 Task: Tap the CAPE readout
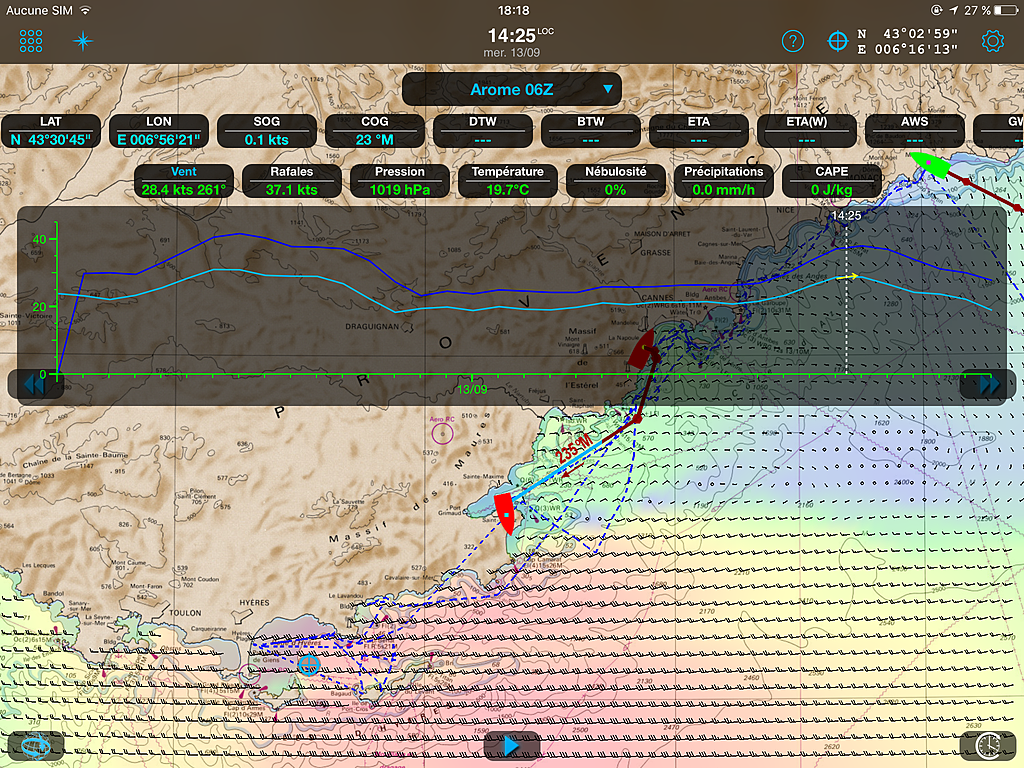(x=831, y=181)
